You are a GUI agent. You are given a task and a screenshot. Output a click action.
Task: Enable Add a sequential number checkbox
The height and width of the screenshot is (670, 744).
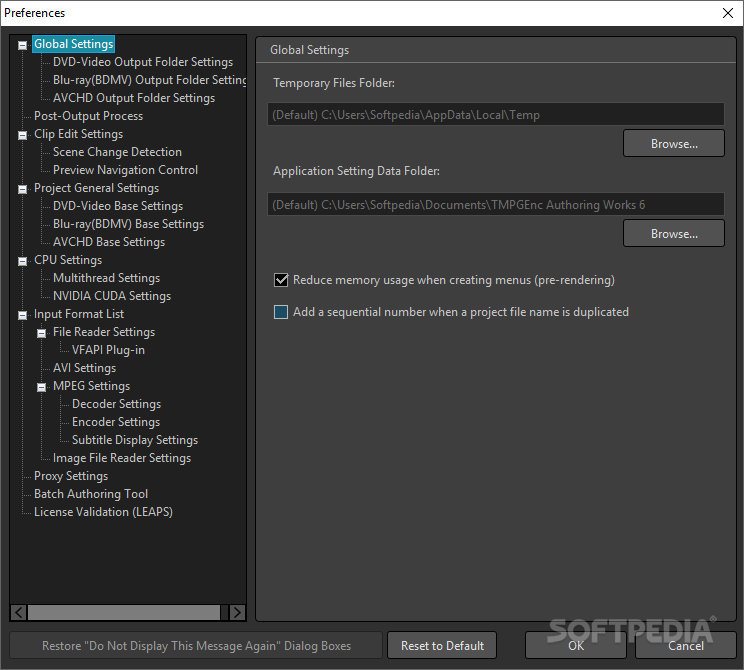[281, 312]
